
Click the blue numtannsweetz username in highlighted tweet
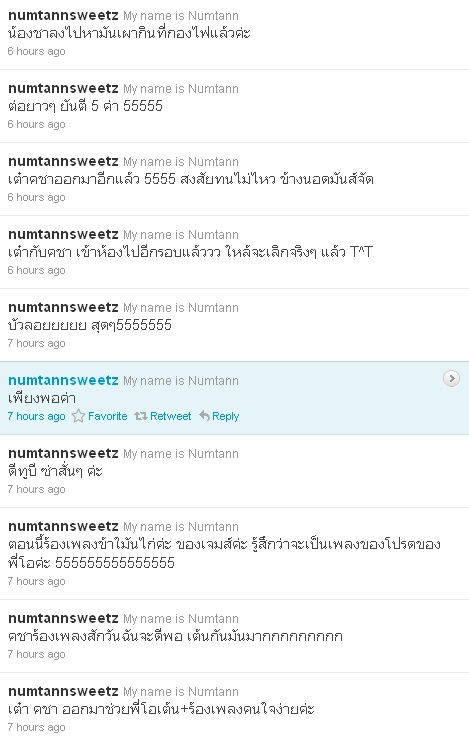coord(63,380)
